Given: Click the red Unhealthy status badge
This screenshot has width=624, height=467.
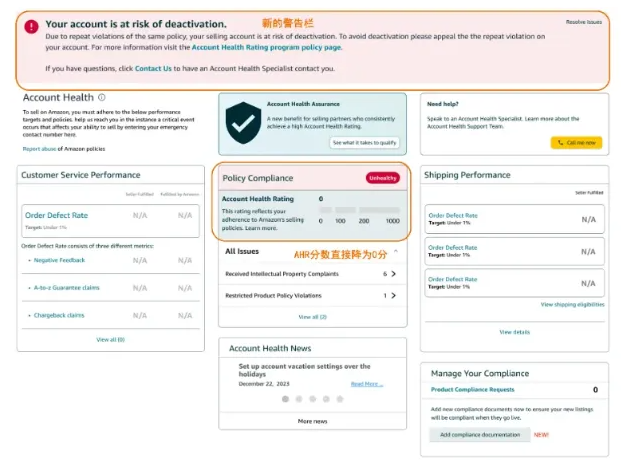Looking at the screenshot, I should 383,178.
